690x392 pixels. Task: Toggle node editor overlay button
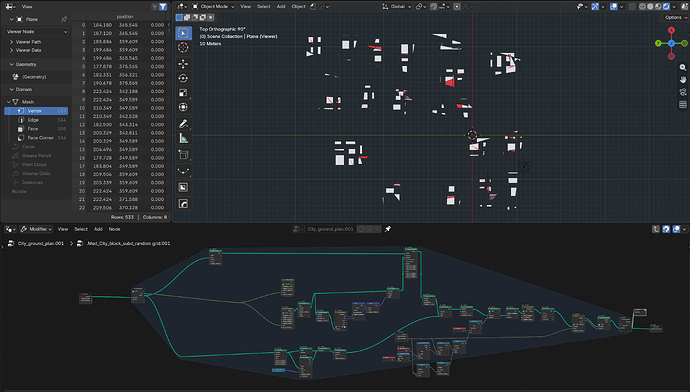pyautogui.click(x=677, y=229)
